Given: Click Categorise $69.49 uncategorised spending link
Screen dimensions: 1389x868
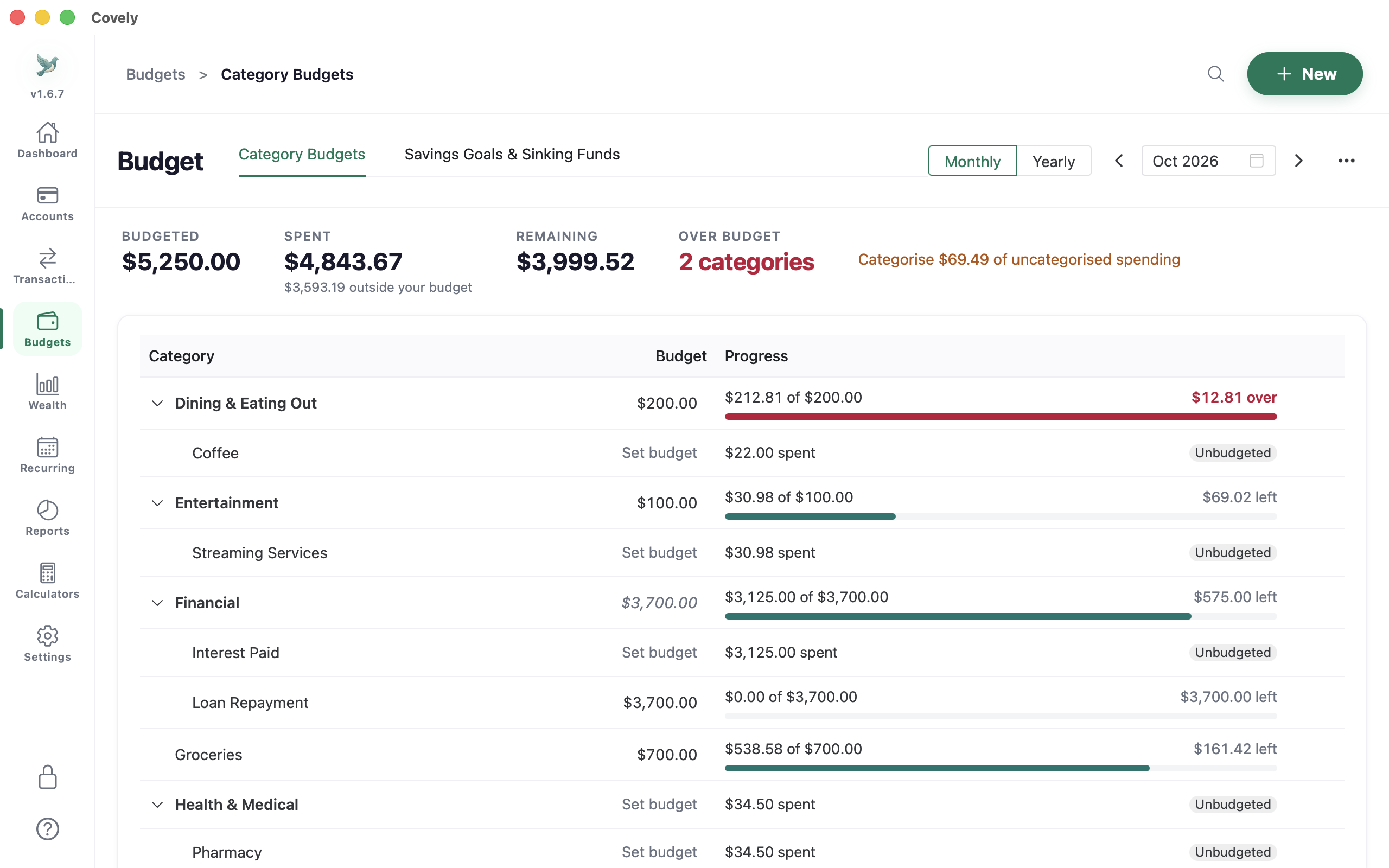Looking at the screenshot, I should (1019, 259).
